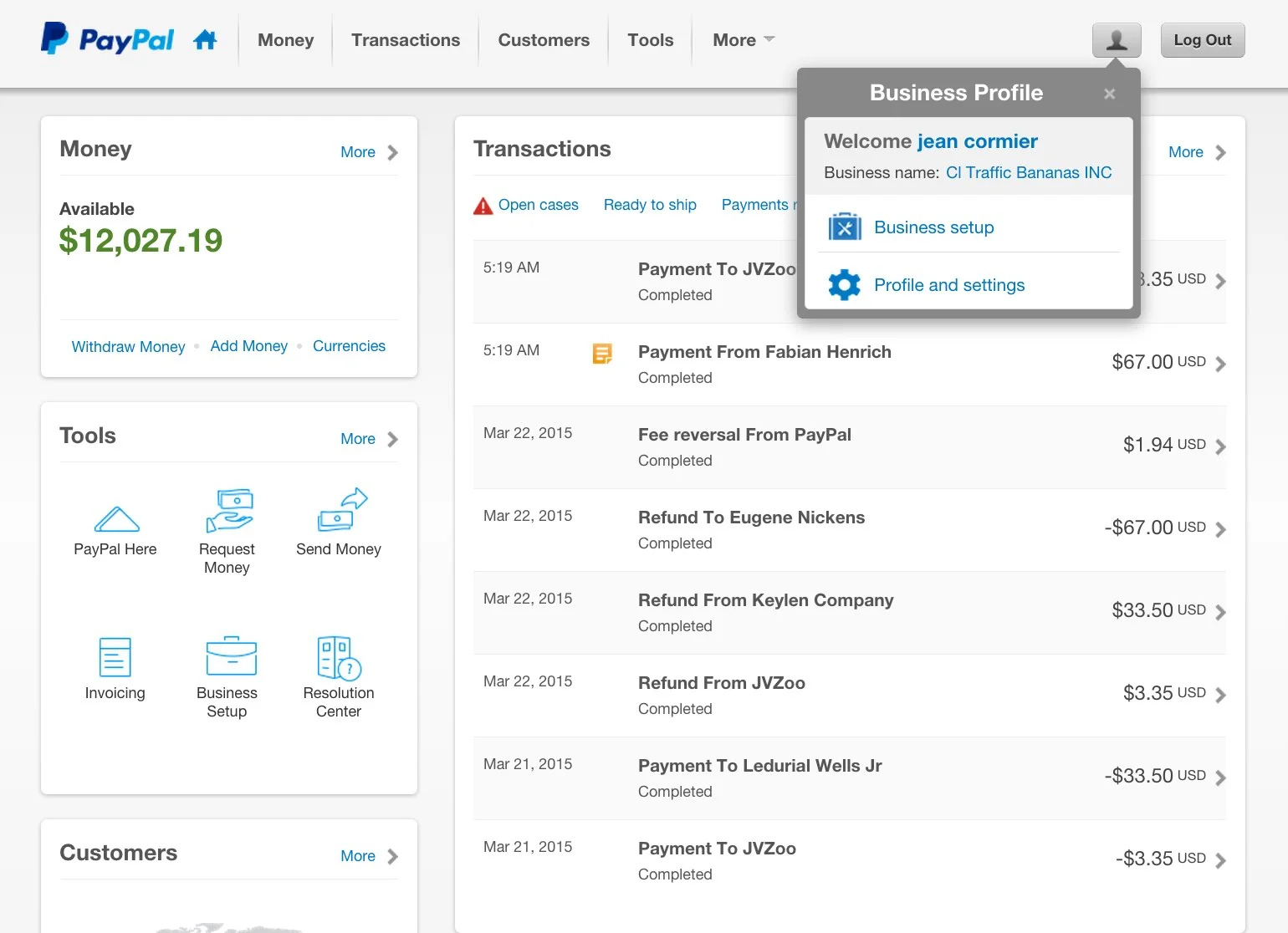Click the Profile and settings gear icon

[x=845, y=285]
